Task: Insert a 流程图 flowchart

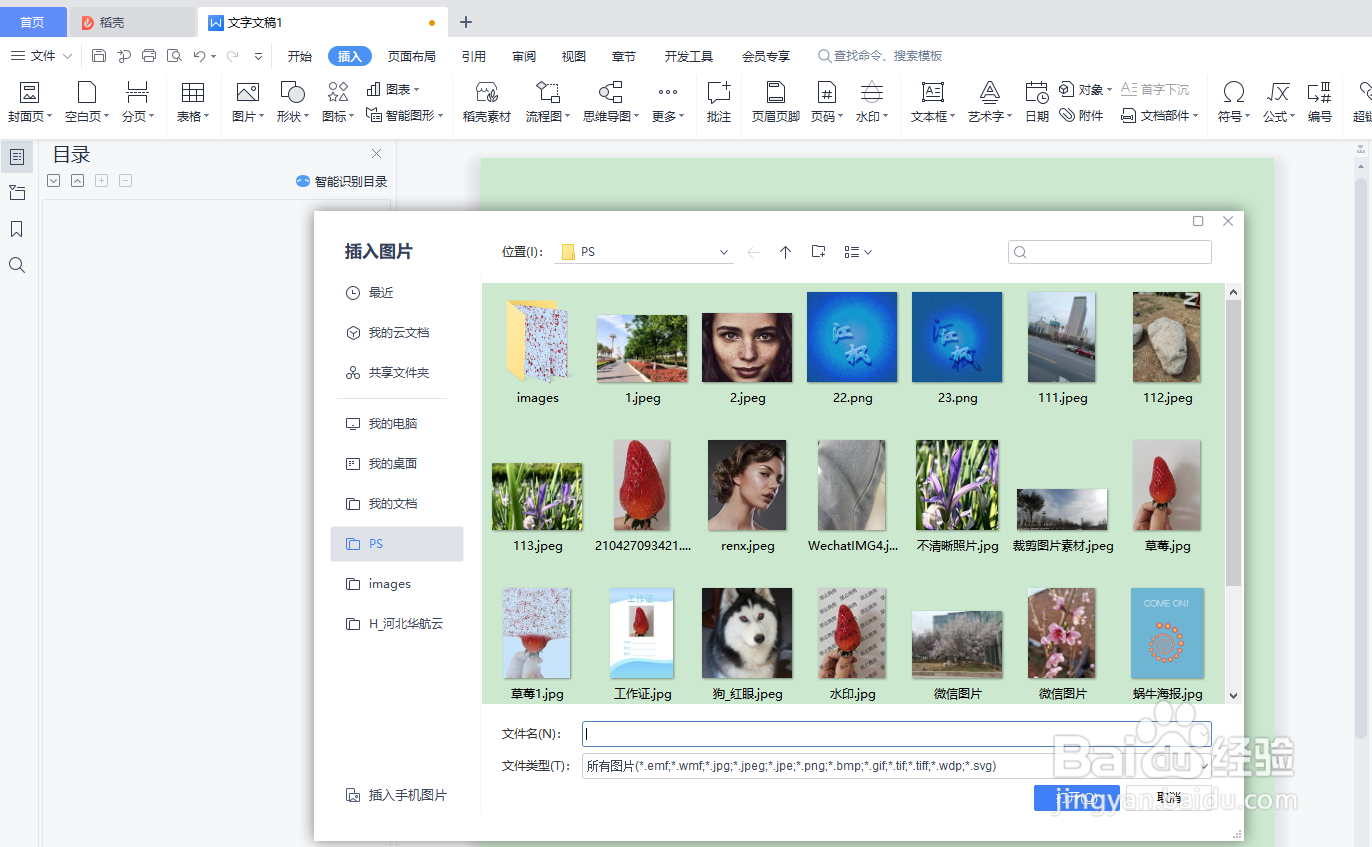Action: 548,103
